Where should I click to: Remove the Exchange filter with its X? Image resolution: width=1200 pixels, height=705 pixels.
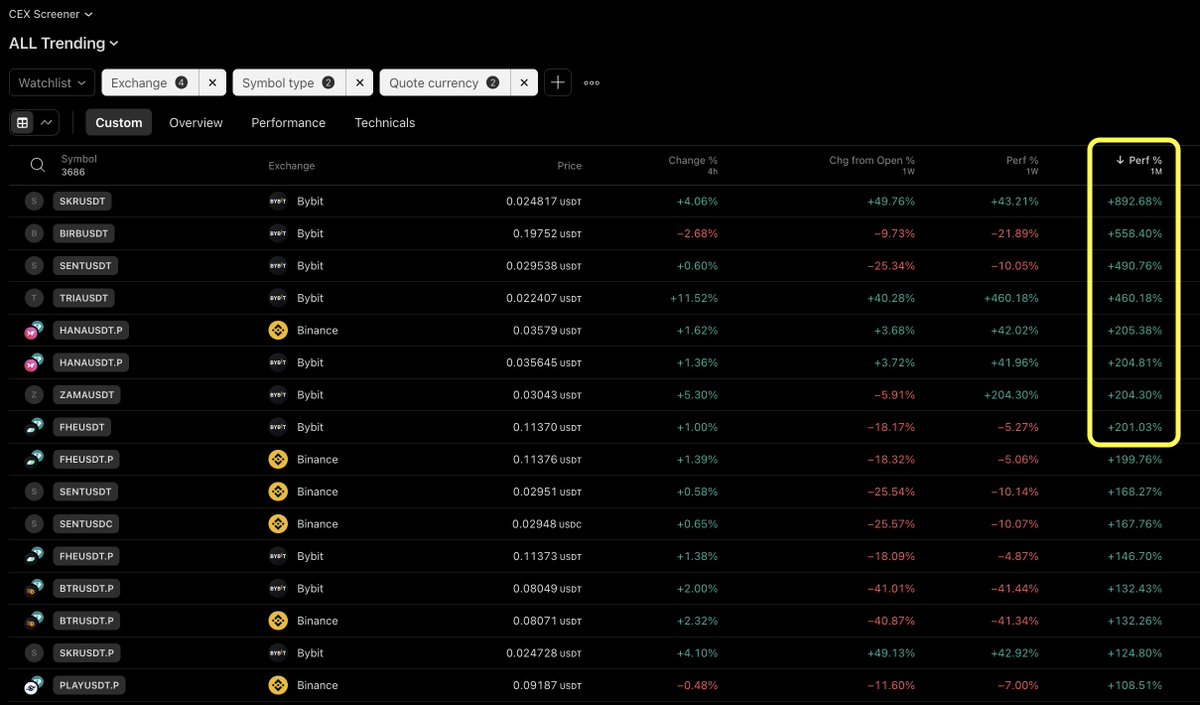pos(212,83)
